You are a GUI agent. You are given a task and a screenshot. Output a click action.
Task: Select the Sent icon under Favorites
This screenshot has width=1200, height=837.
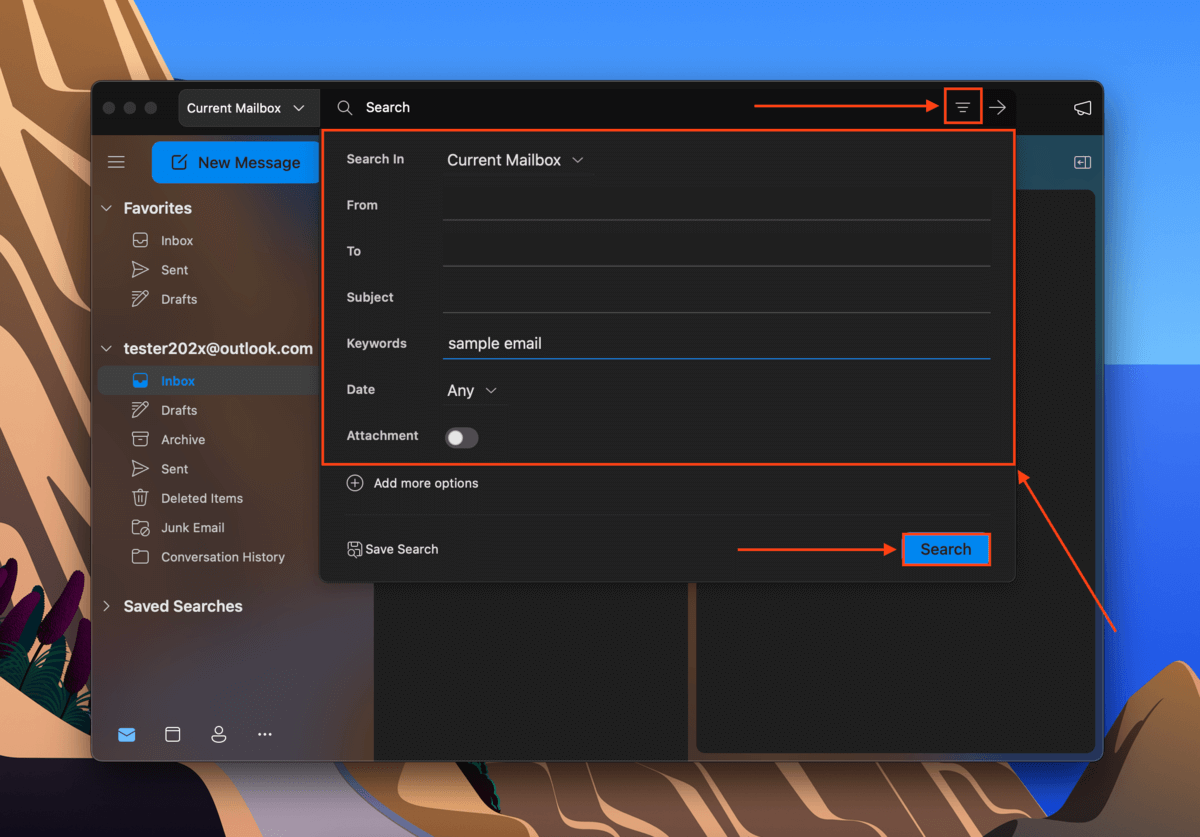tap(141, 270)
